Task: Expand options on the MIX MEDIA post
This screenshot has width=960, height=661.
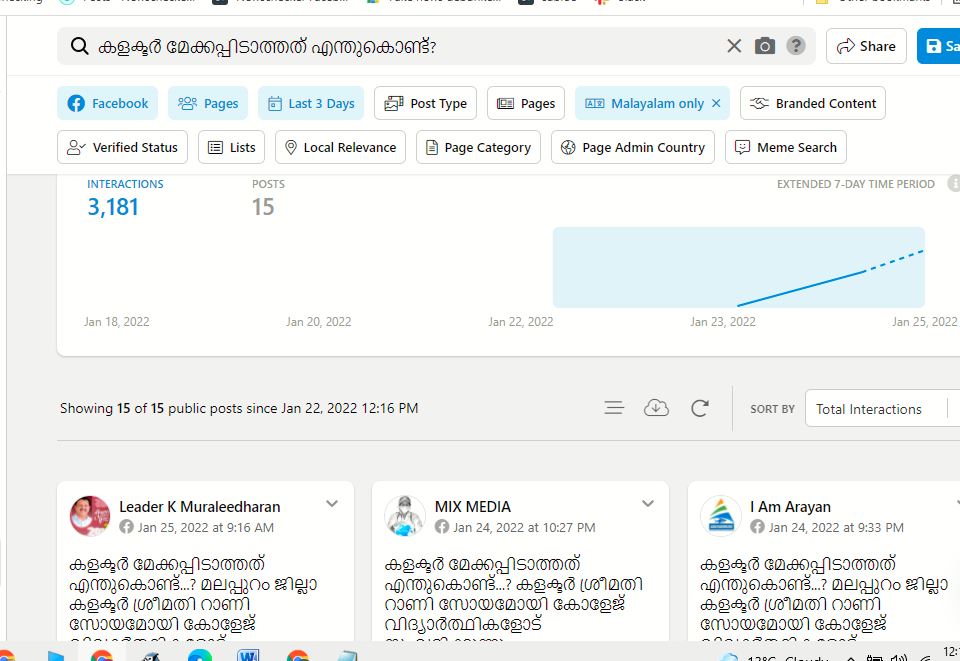Action: (648, 505)
